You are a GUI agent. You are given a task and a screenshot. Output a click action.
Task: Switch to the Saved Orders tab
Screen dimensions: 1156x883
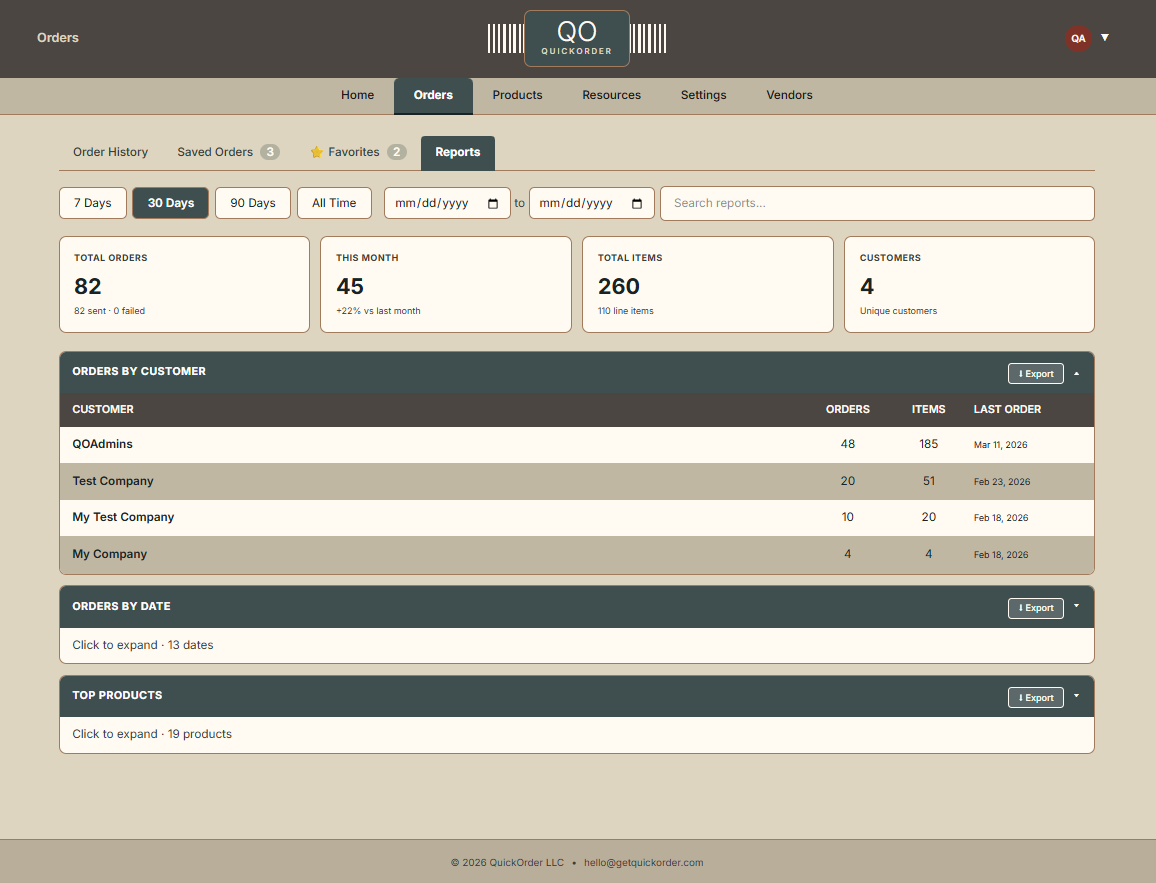[227, 152]
